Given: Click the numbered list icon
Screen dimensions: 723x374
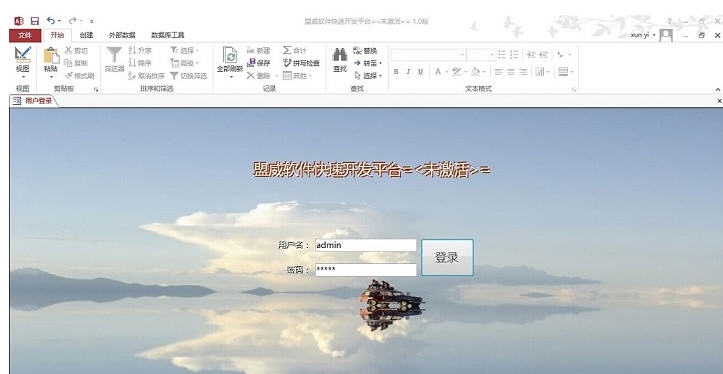Looking at the screenshot, I should 514,55.
